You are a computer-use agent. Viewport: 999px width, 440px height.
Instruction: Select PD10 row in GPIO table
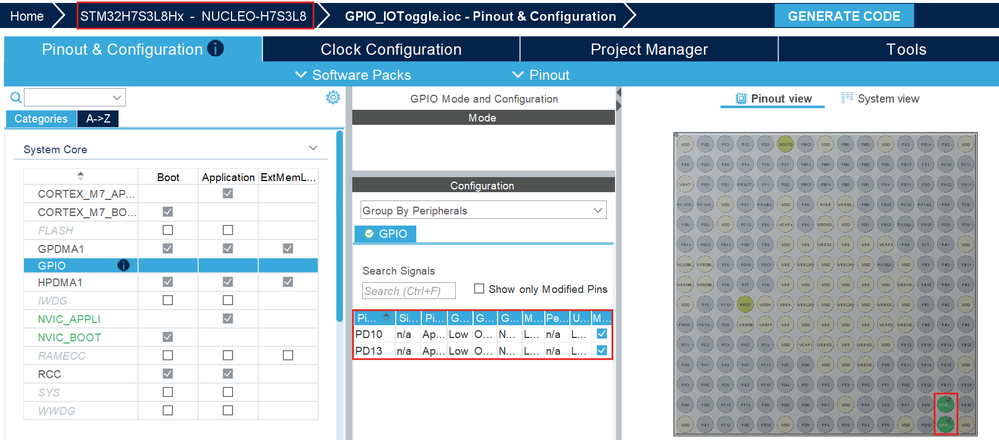click(x=483, y=333)
